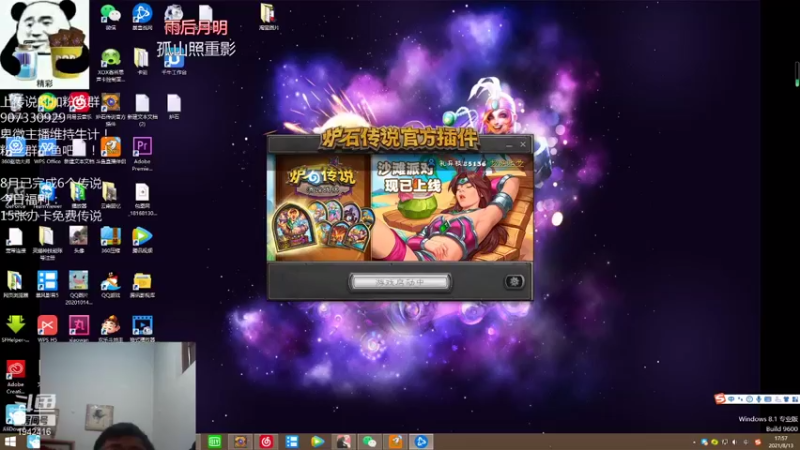Launch the 欢乐斗地主 game shortcut
Screen dimensions: 800x450
110,328
